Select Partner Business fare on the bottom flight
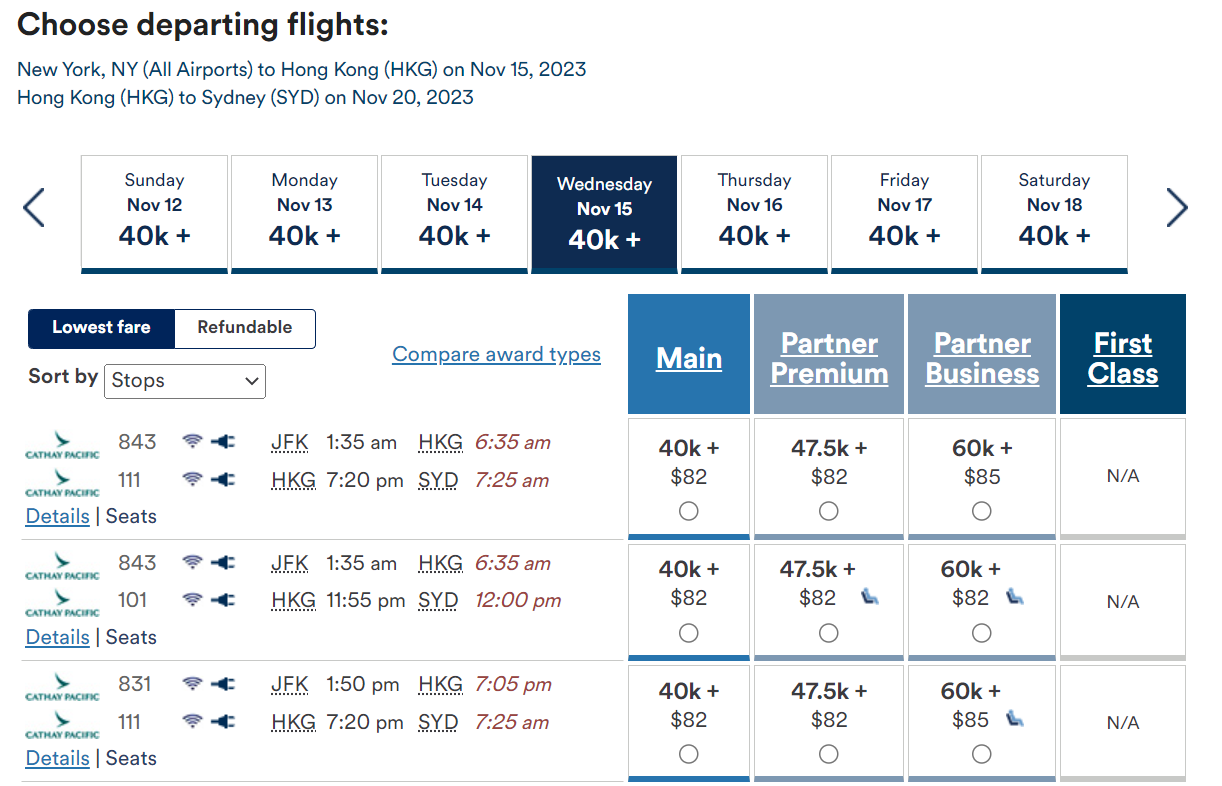1222x786 pixels. (981, 754)
